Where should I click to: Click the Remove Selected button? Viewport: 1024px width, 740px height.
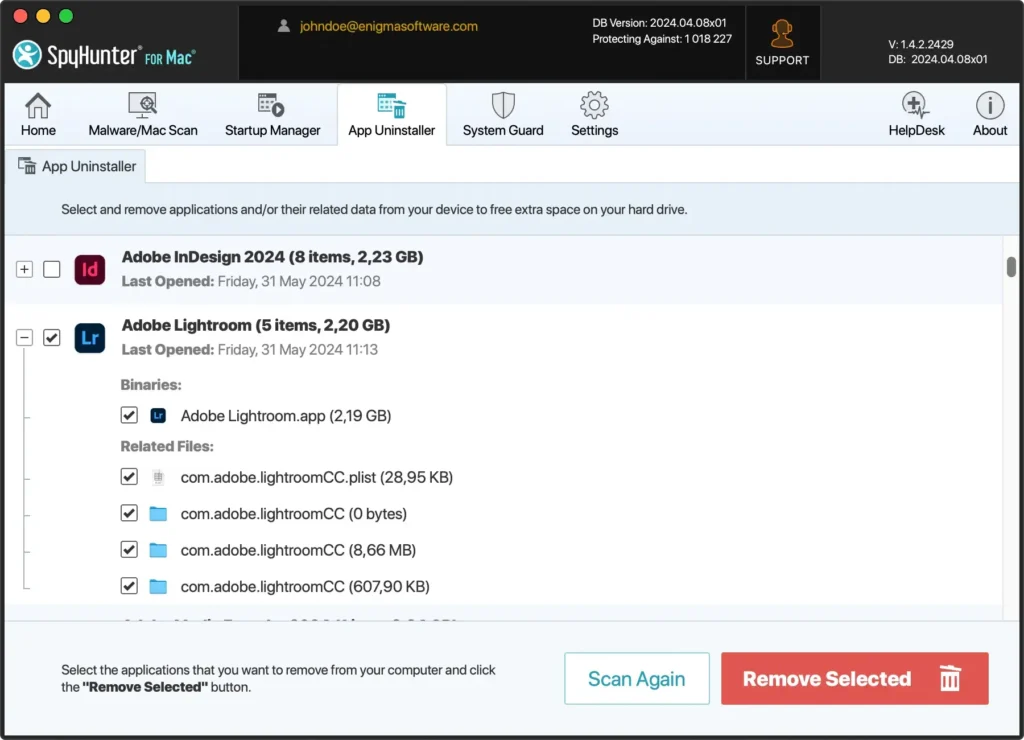854,678
